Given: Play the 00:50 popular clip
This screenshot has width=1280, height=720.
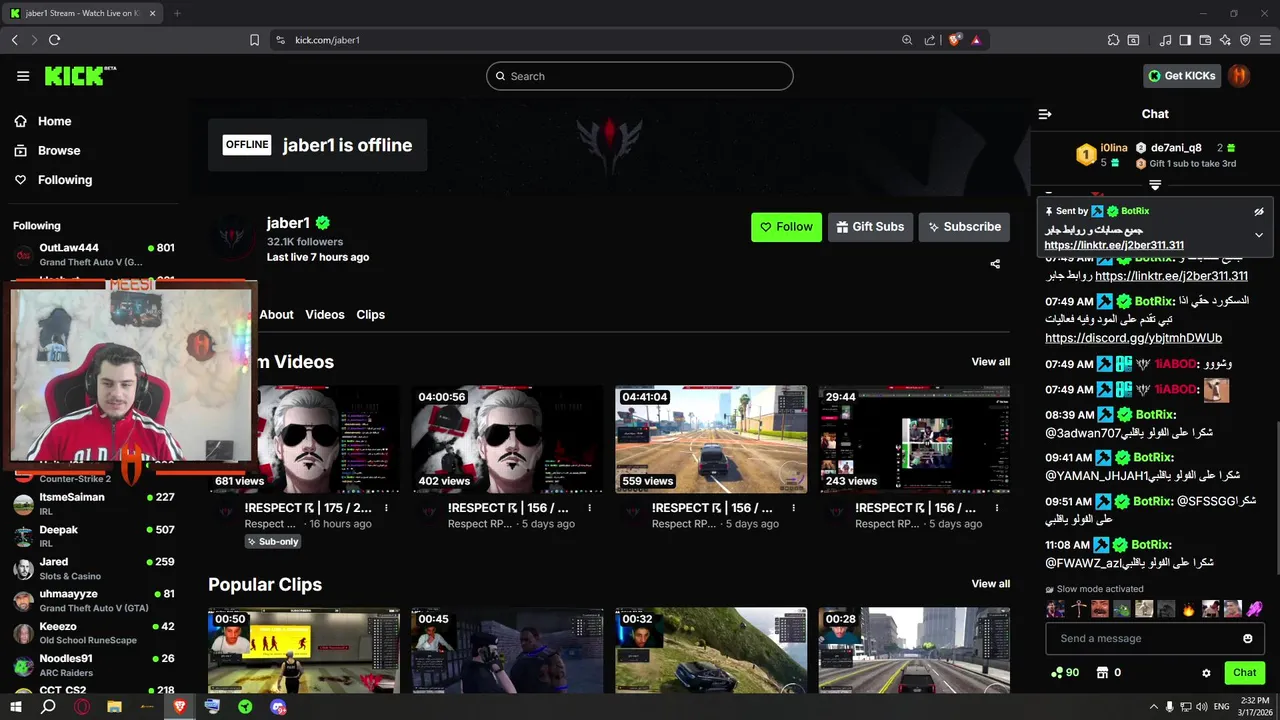Looking at the screenshot, I should tap(304, 650).
